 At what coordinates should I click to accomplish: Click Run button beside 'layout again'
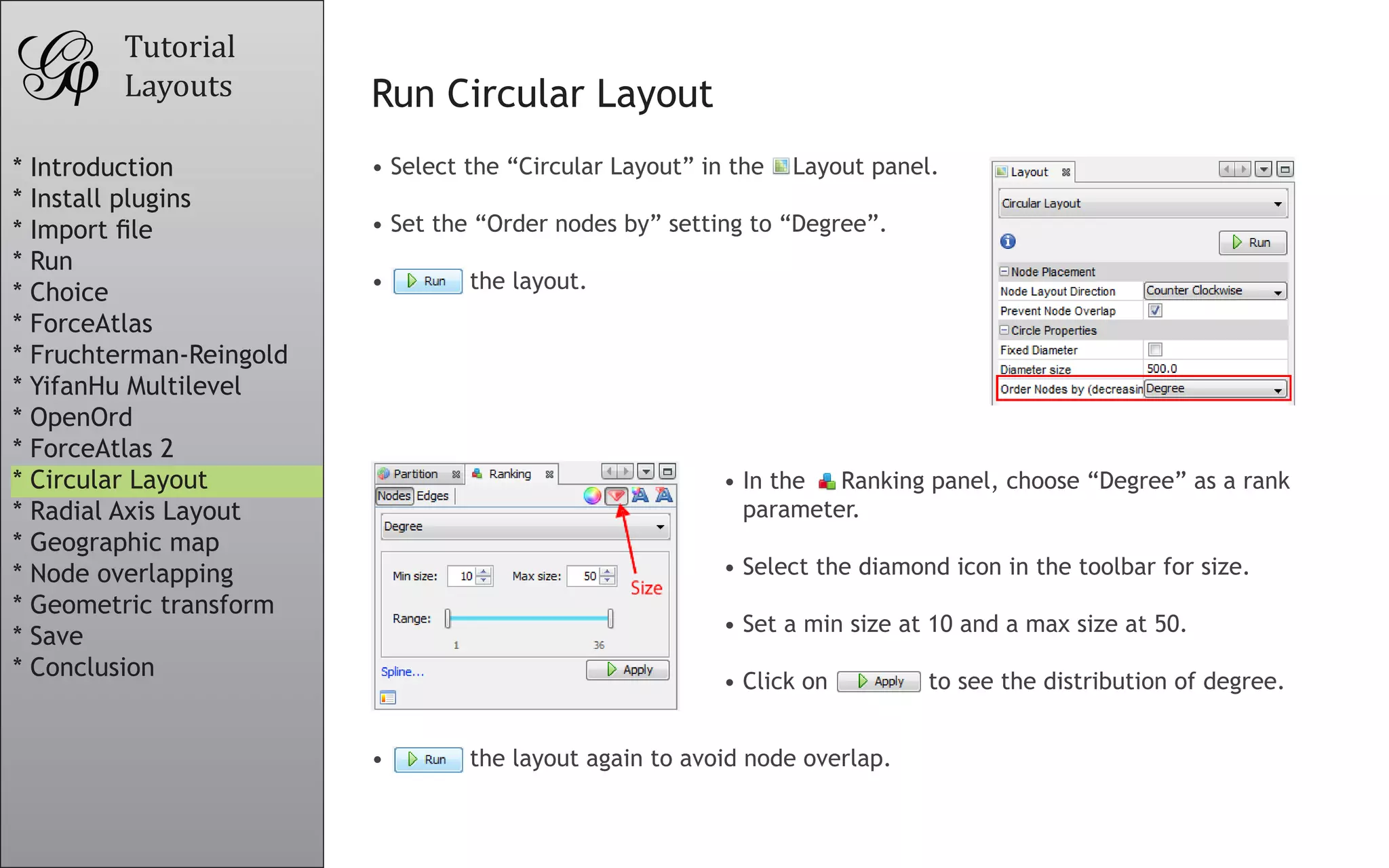[428, 760]
